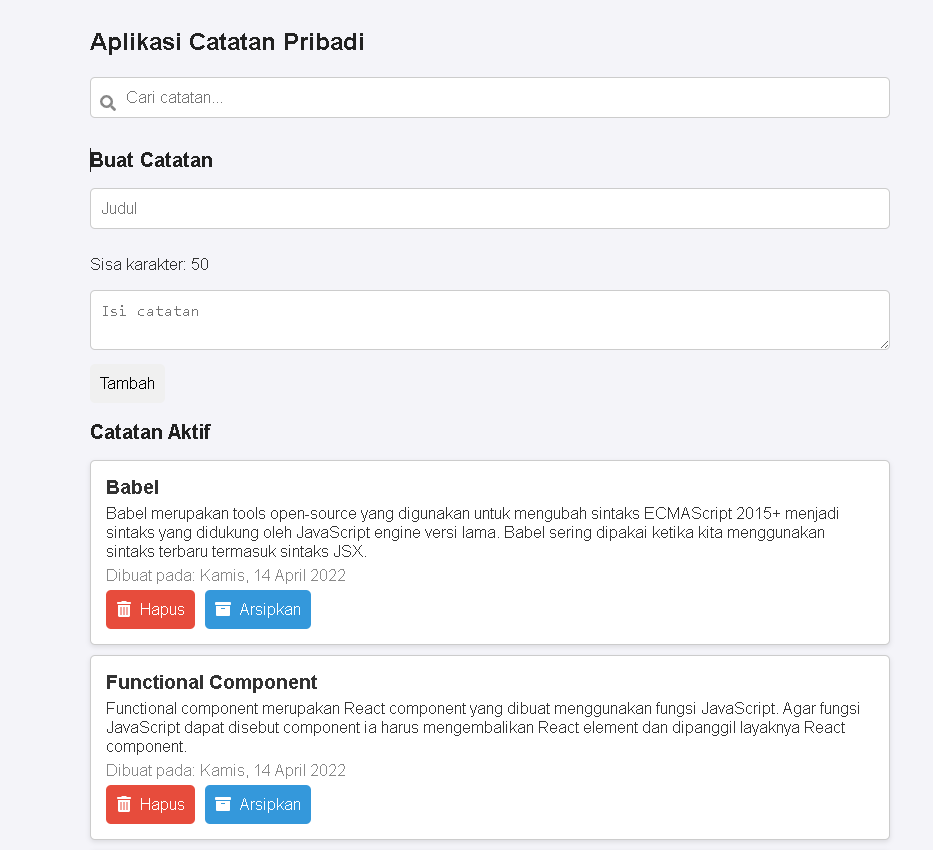Click the Sisa karakter: 50 counter text
Viewport: 933px width, 850px height.
[x=149, y=264]
